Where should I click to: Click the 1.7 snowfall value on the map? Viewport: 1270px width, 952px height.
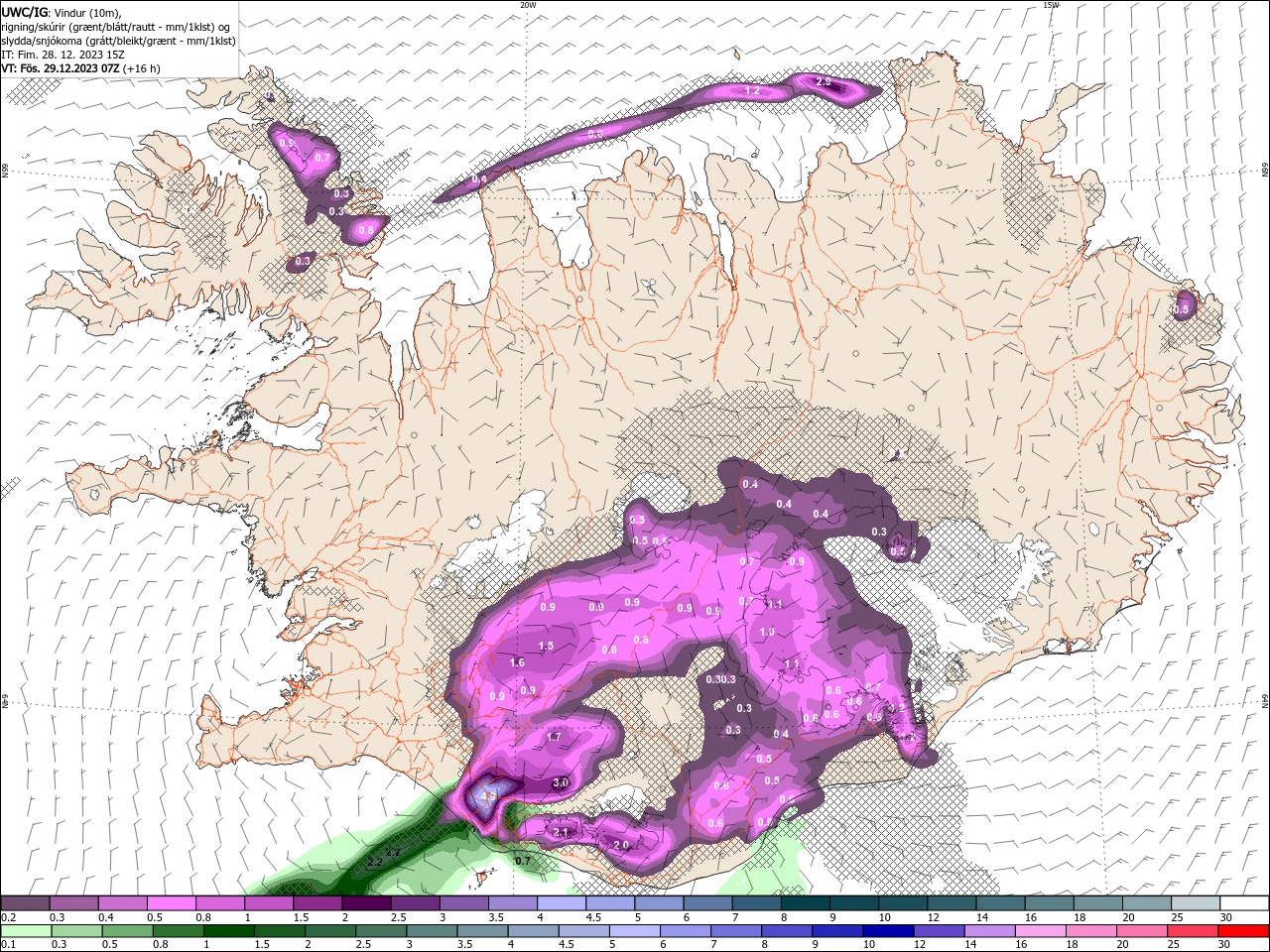pyautogui.click(x=554, y=737)
